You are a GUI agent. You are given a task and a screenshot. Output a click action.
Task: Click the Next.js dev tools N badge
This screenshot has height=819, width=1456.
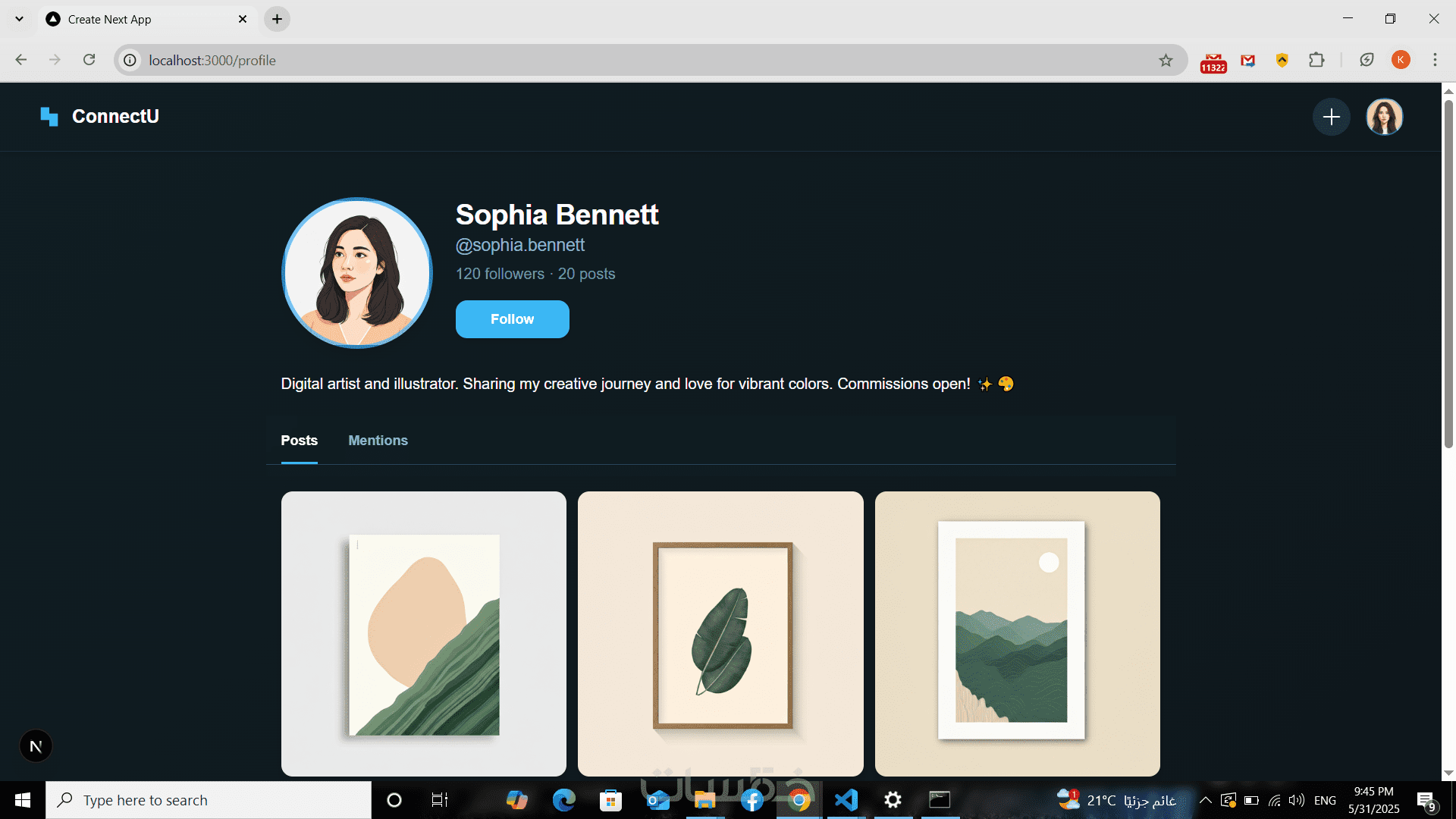click(x=36, y=746)
